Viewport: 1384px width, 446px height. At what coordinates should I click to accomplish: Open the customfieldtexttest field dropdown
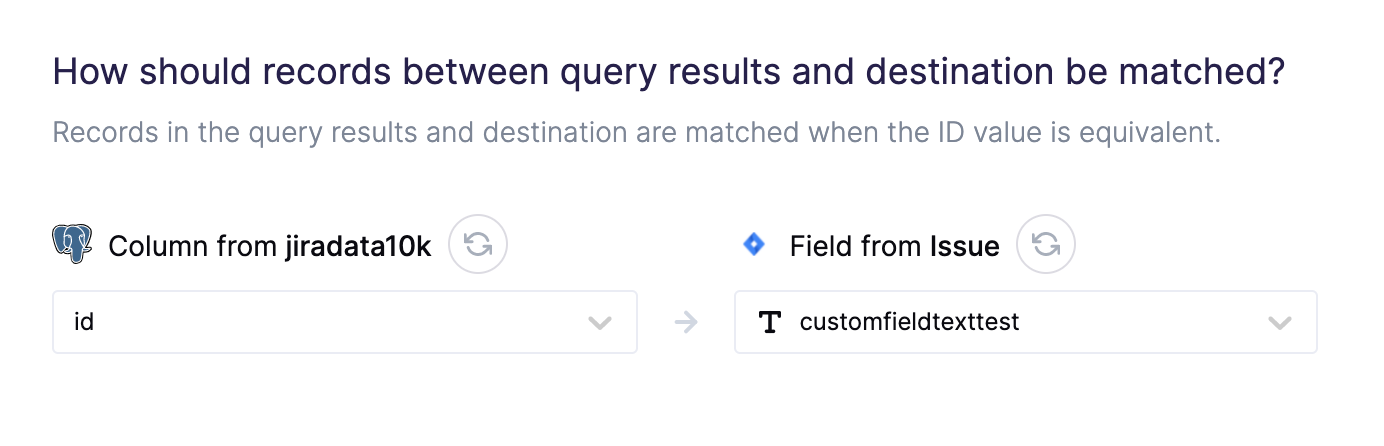tap(1026, 322)
